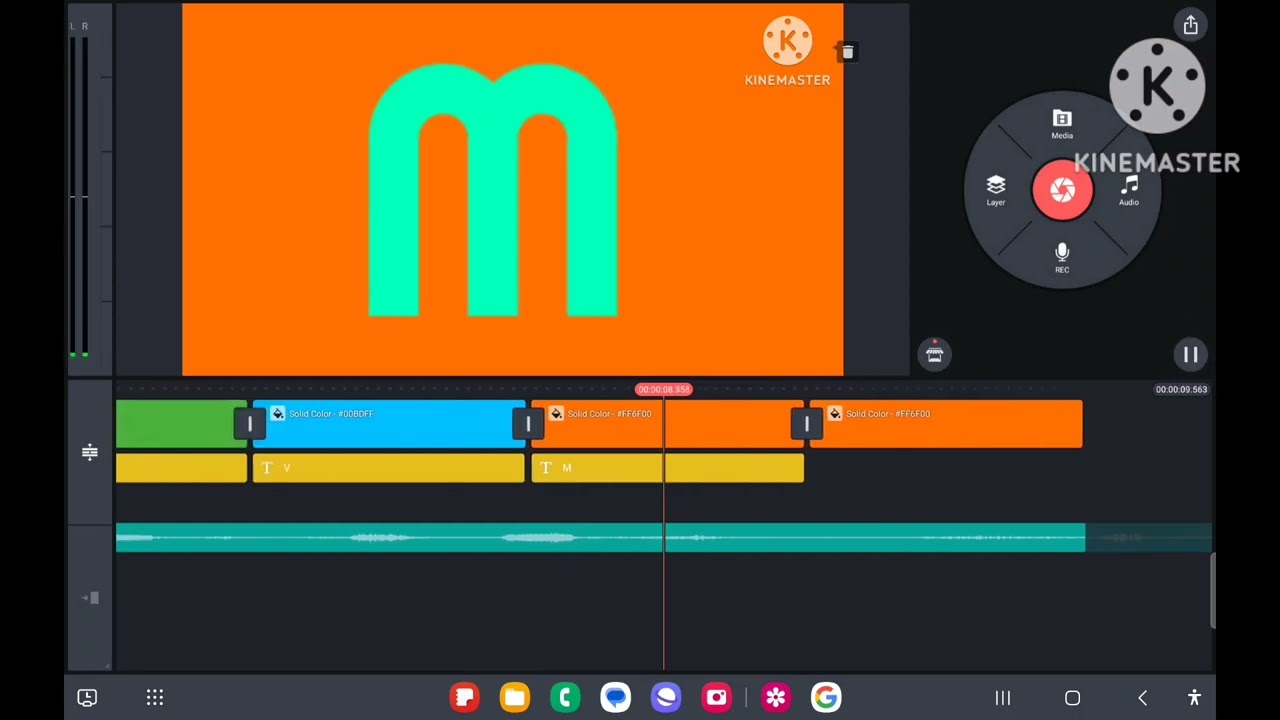Screen dimensions: 1280x720
Task: Expand timeline tracks with the adjust icon
Action: click(89, 453)
